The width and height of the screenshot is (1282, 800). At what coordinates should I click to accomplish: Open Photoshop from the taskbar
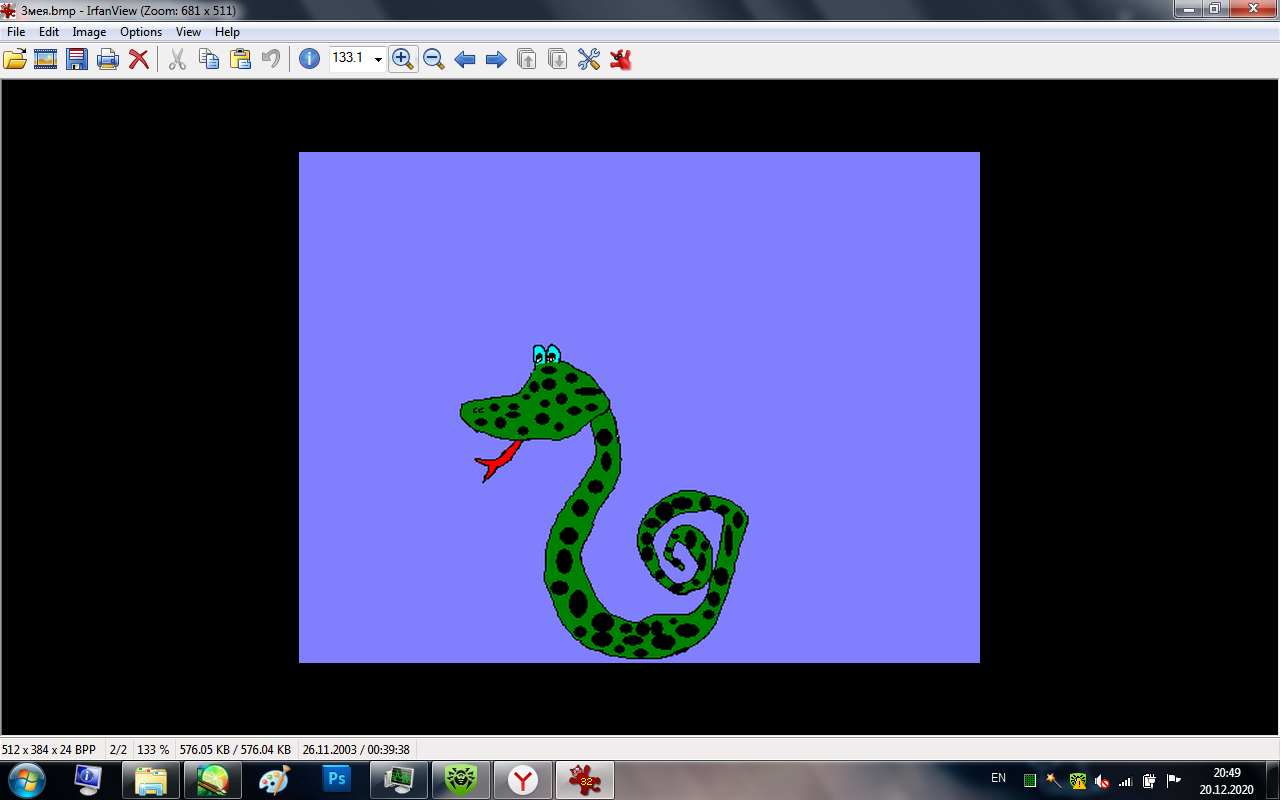click(337, 780)
